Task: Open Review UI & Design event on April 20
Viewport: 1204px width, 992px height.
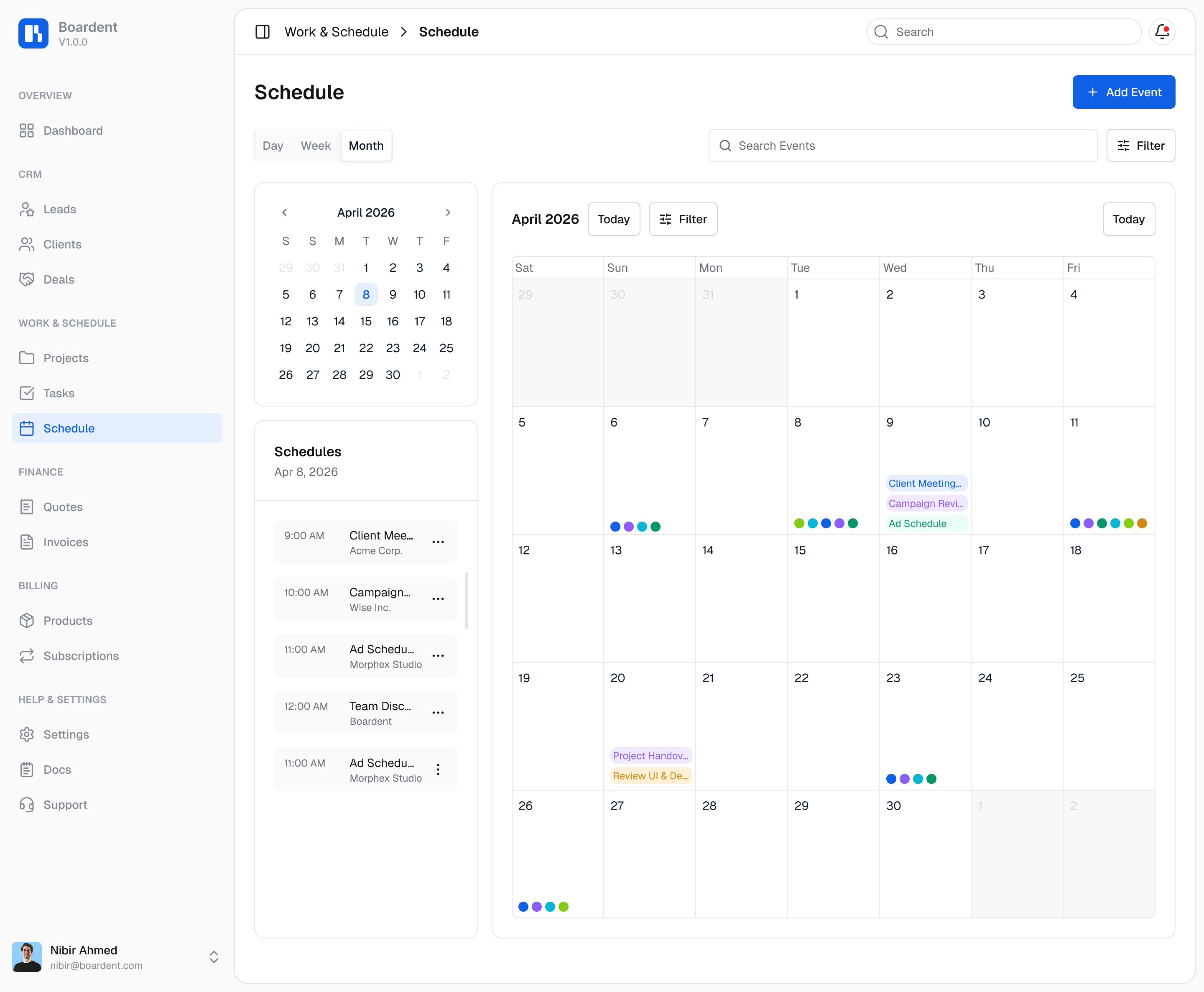Action: [x=650, y=776]
